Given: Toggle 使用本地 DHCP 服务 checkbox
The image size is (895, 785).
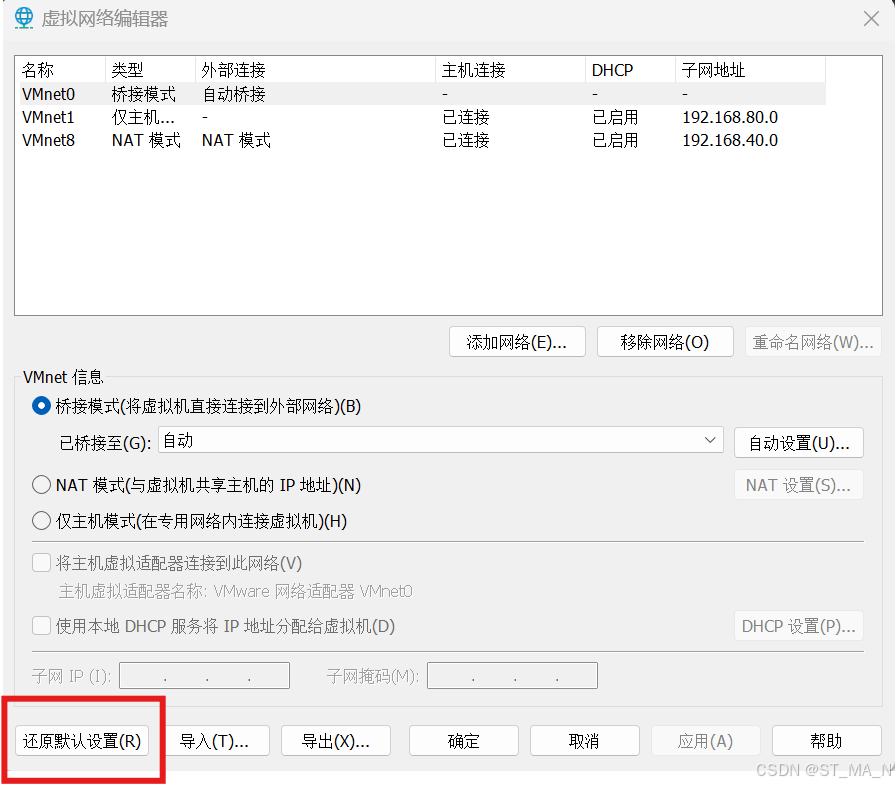Looking at the screenshot, I should click(41, 626).
